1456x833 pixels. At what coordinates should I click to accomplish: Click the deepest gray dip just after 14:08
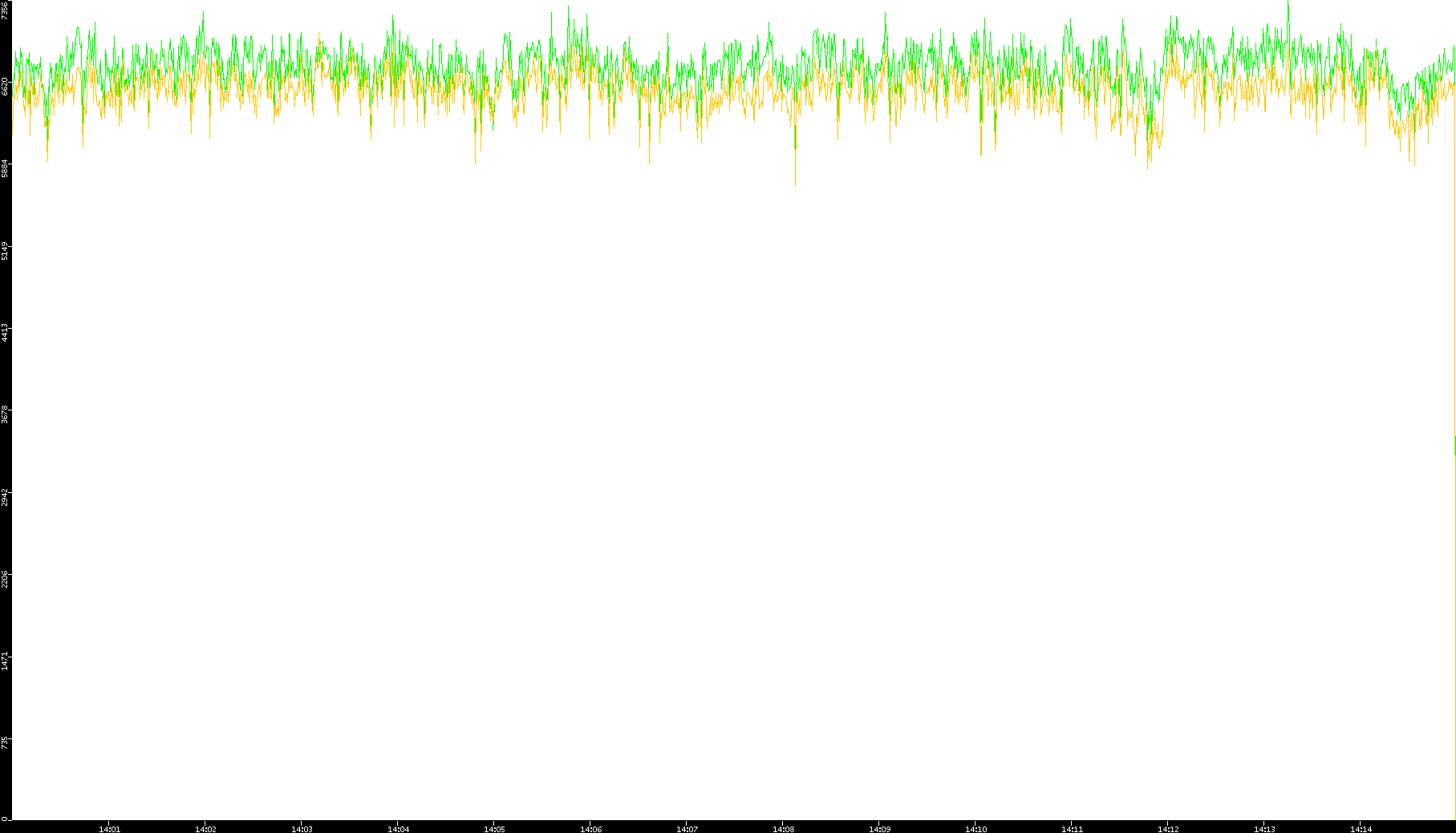[795, 184]
